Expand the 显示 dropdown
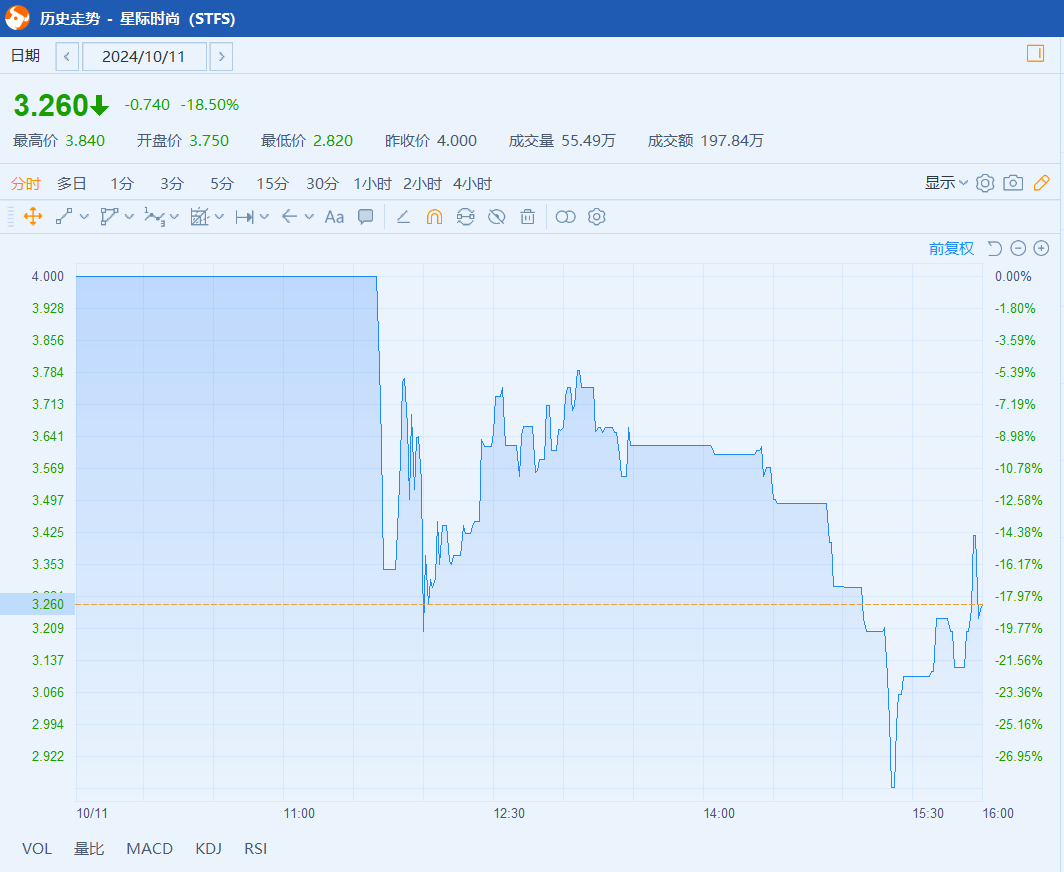 [x=946, y=183]
